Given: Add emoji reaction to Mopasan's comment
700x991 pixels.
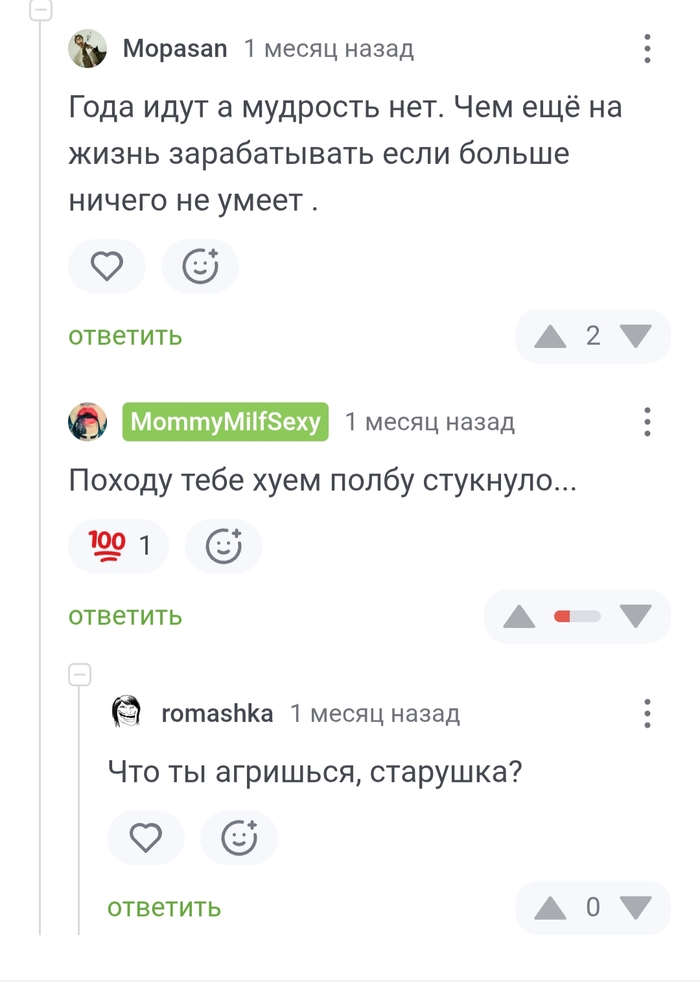Looking at the screenshot, I should tap(200, 266).
